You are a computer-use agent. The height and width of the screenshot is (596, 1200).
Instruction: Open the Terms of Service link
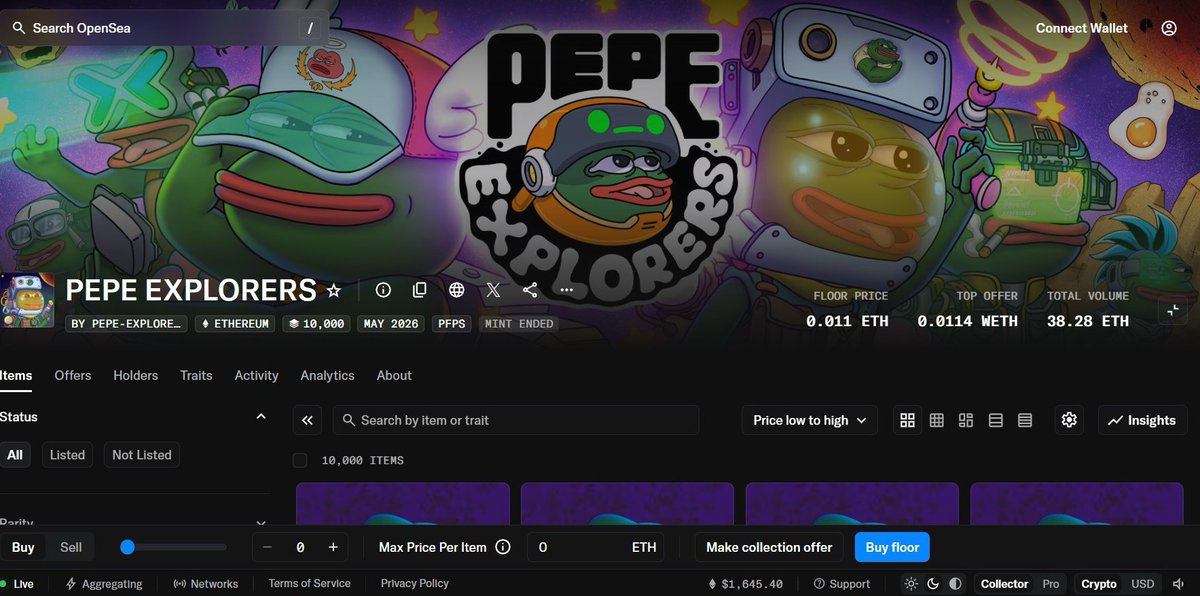click(x=309, y=583)
